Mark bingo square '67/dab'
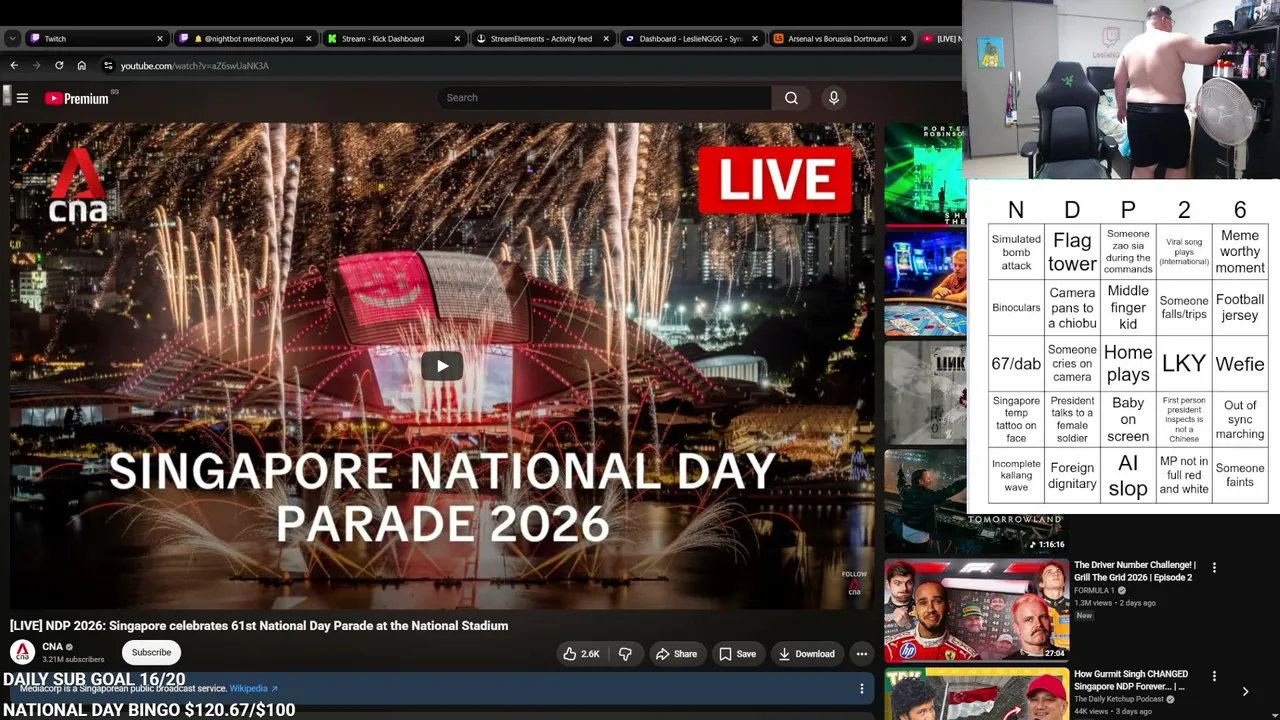 point(1016,364)
